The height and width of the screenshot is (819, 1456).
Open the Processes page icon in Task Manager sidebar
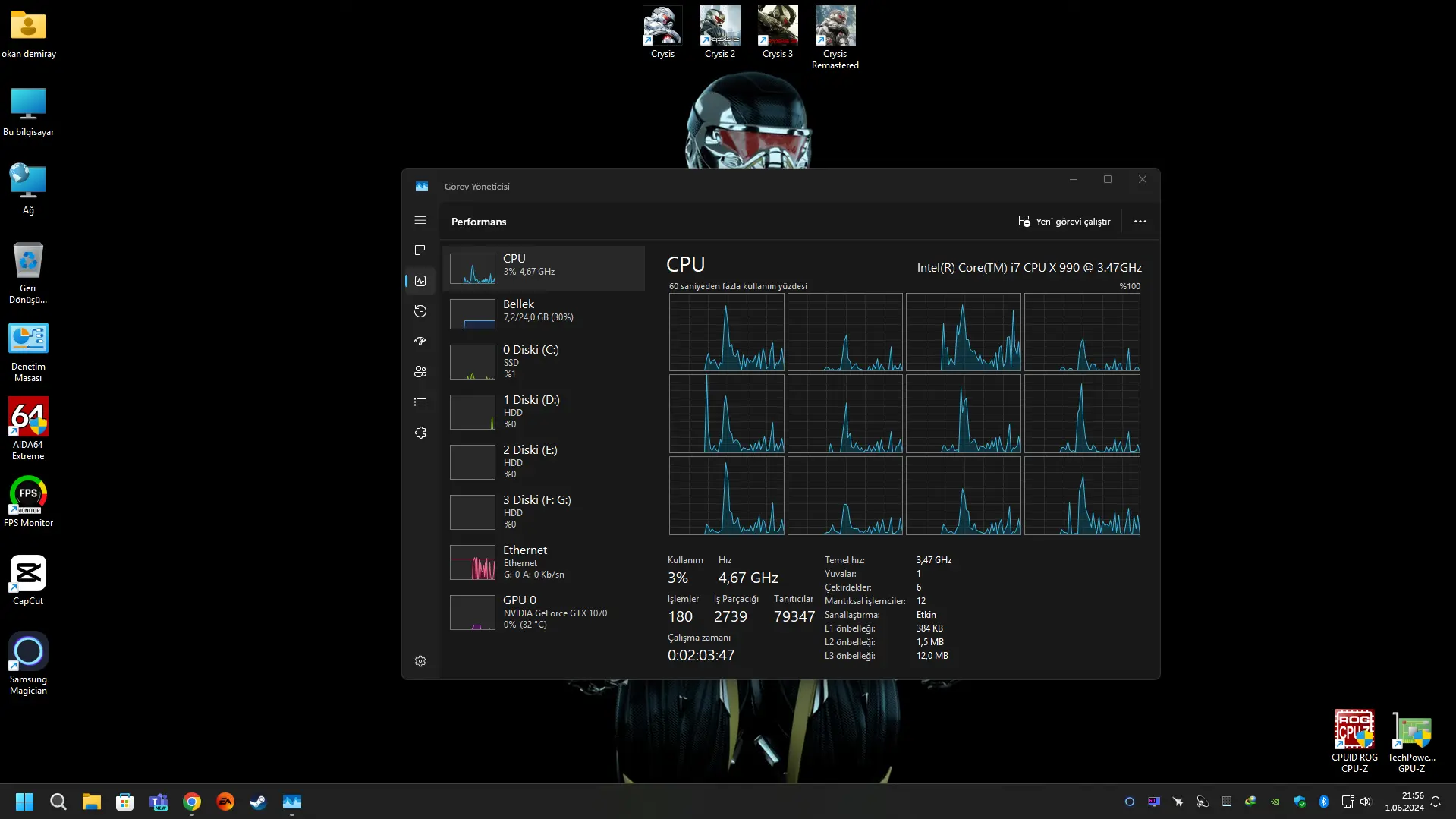click(420, 250)
